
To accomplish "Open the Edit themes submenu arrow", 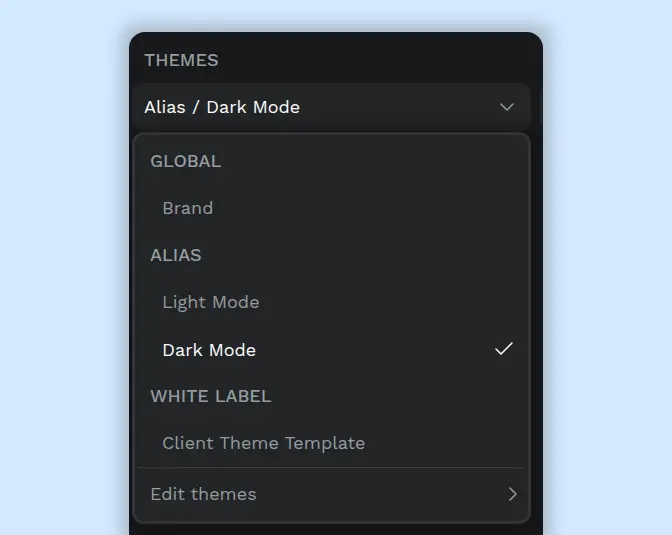I will [x=512, y=494].
